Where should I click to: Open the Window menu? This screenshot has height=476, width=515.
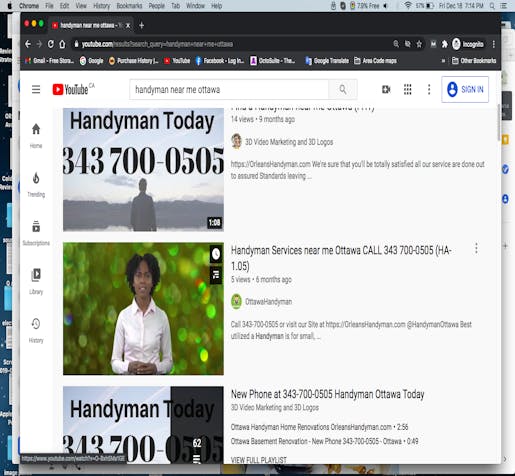tap(195, 5)
